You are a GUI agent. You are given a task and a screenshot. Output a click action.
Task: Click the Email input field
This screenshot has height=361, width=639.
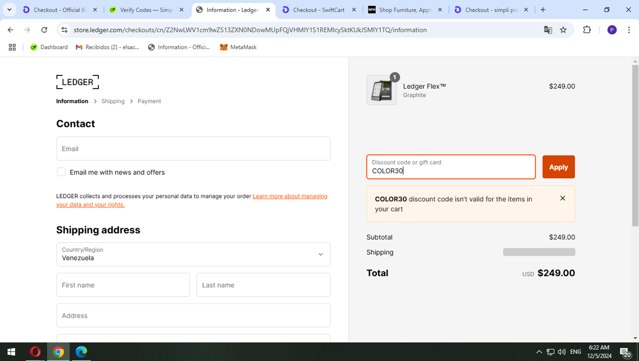pyautogui.click(x=193, y=149)
